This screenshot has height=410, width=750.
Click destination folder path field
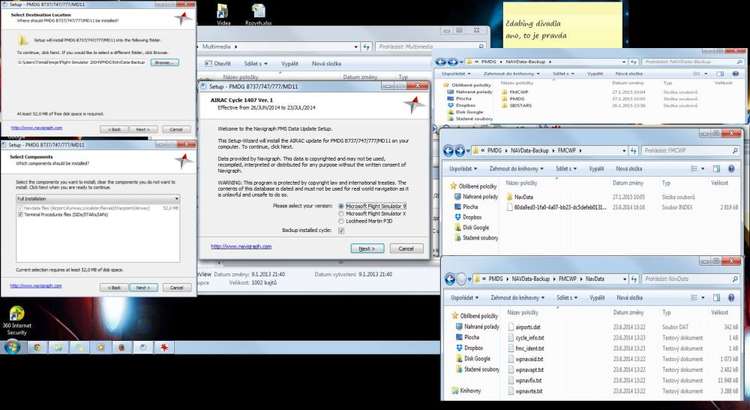pos(82,63)
